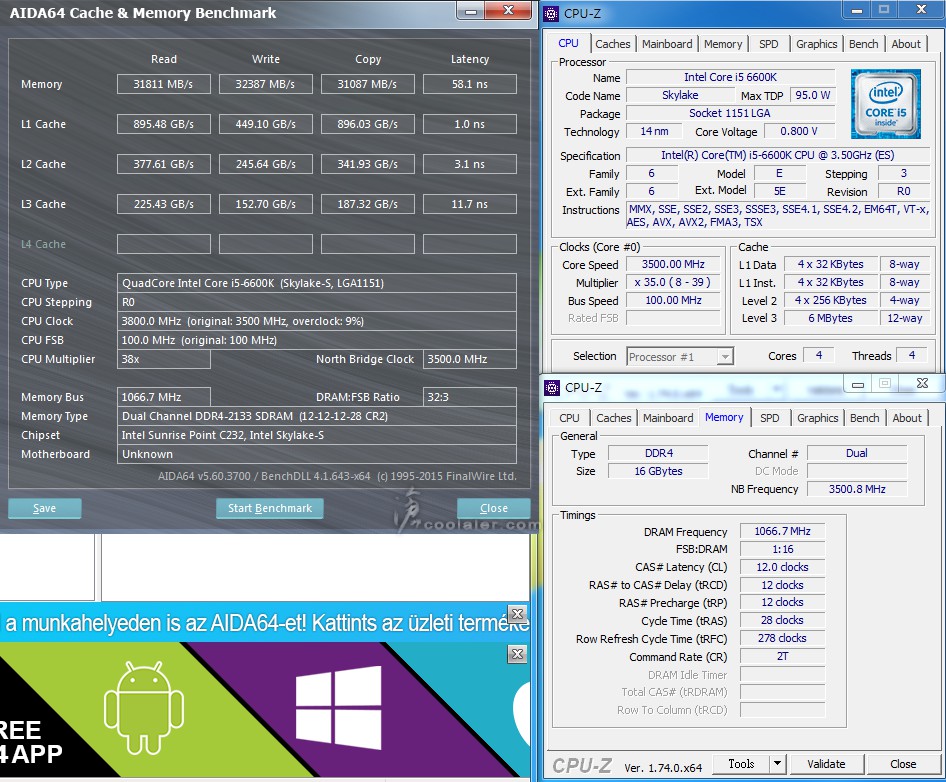This screenshot has width=946, height=782.
Task: Click the Command Rate value 2T
Action: tap(783, 656)
